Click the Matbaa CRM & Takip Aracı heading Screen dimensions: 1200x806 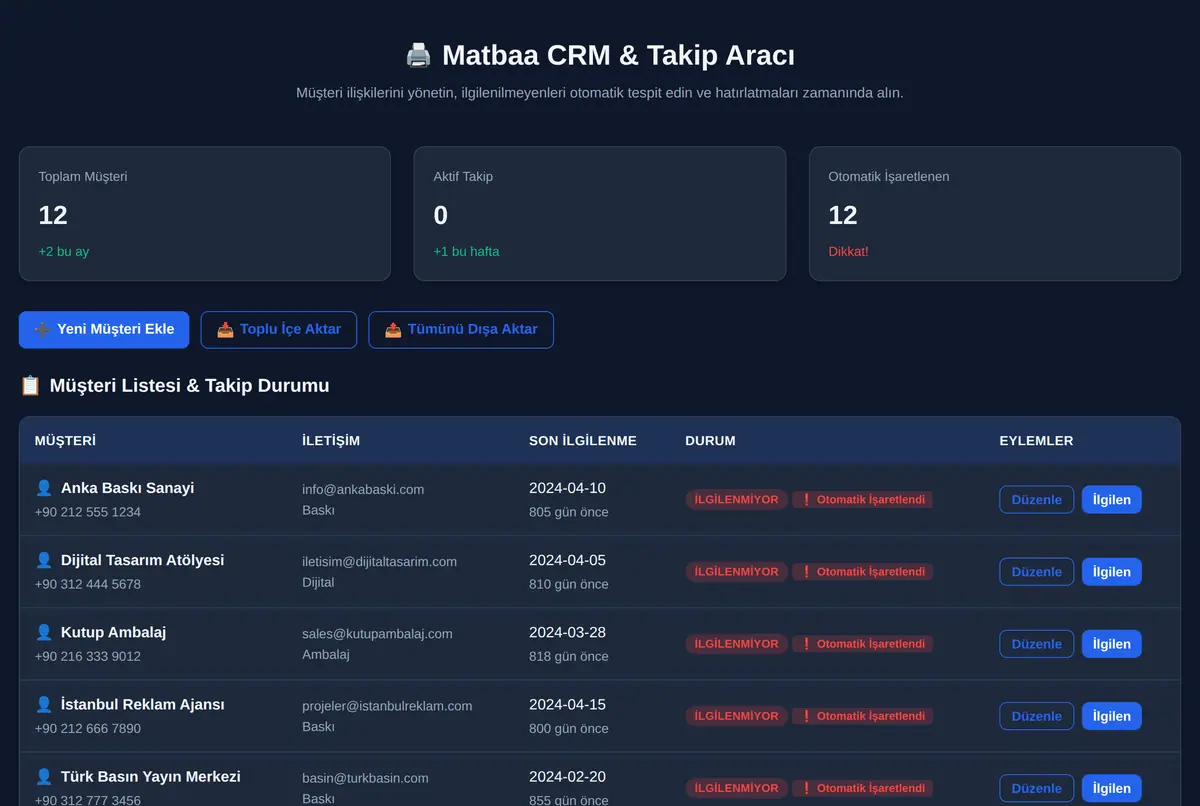coord(618,54)
